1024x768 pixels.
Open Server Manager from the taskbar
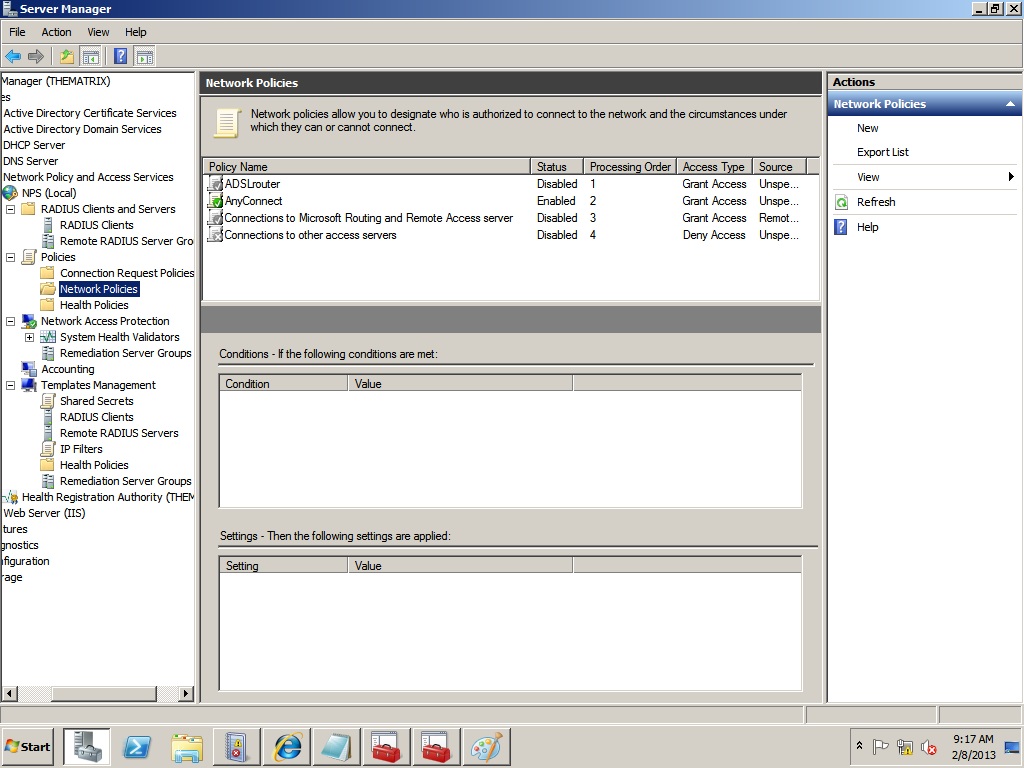[x=87, y=746]
